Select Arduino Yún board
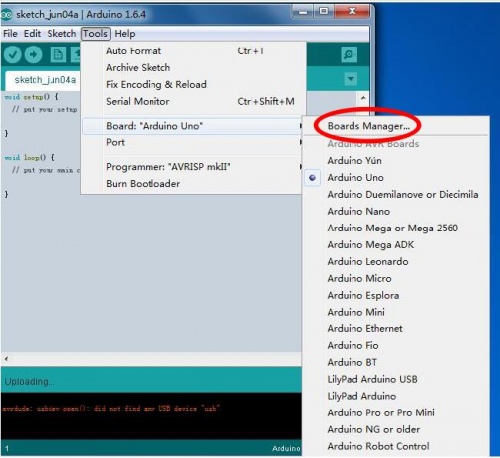This screenshot has height=458, width=500. click(x=397, y=161)
